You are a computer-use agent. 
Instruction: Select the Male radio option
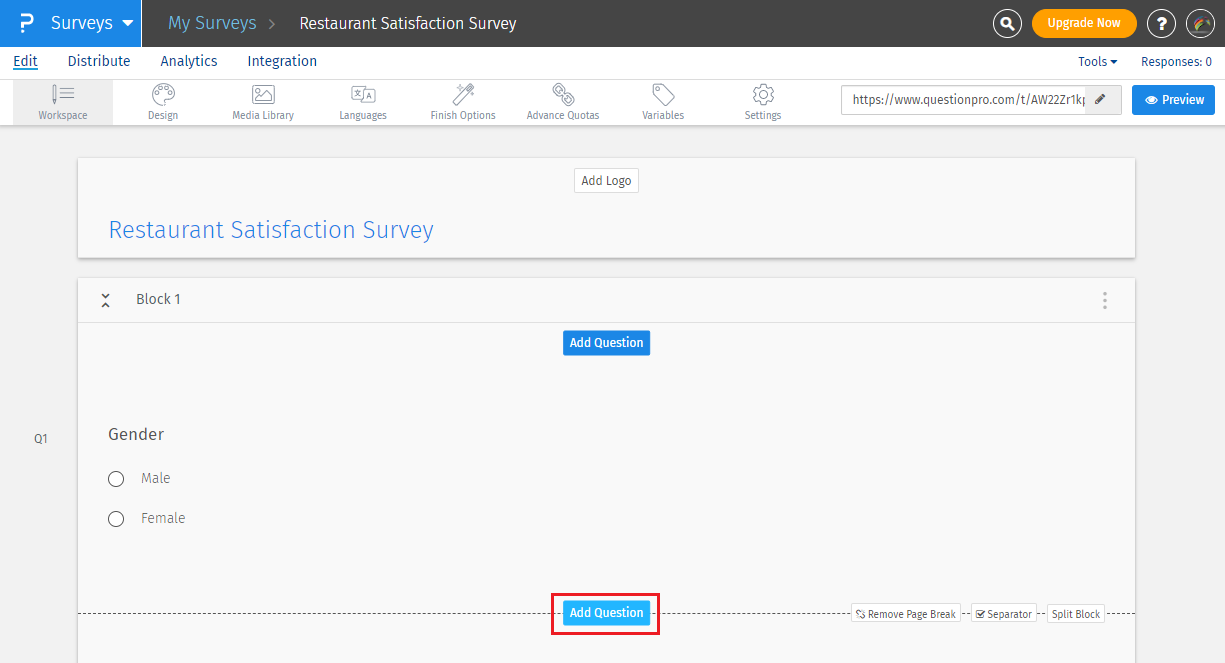point(116,479)
